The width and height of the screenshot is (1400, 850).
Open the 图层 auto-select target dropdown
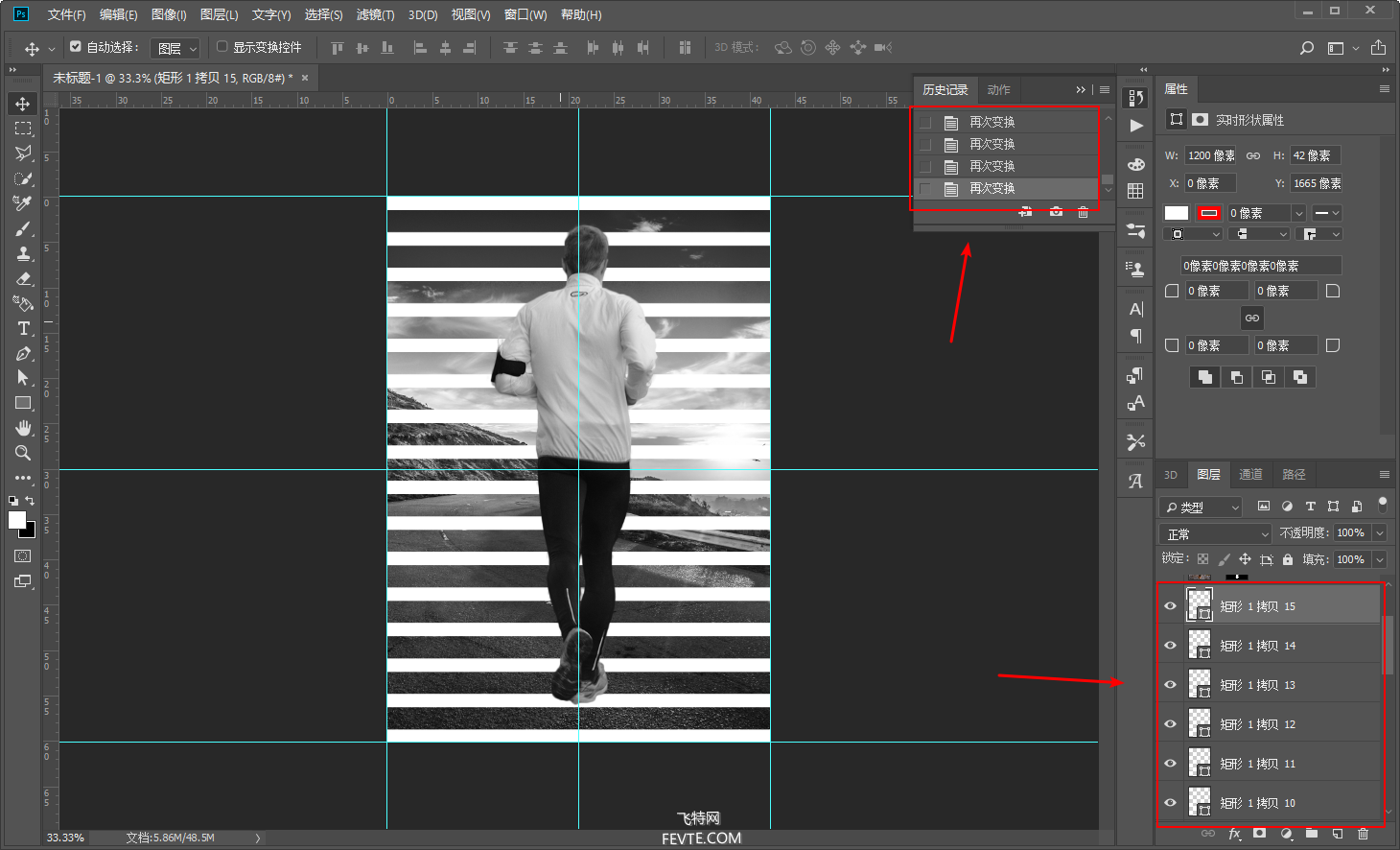(x=176, y=48)
